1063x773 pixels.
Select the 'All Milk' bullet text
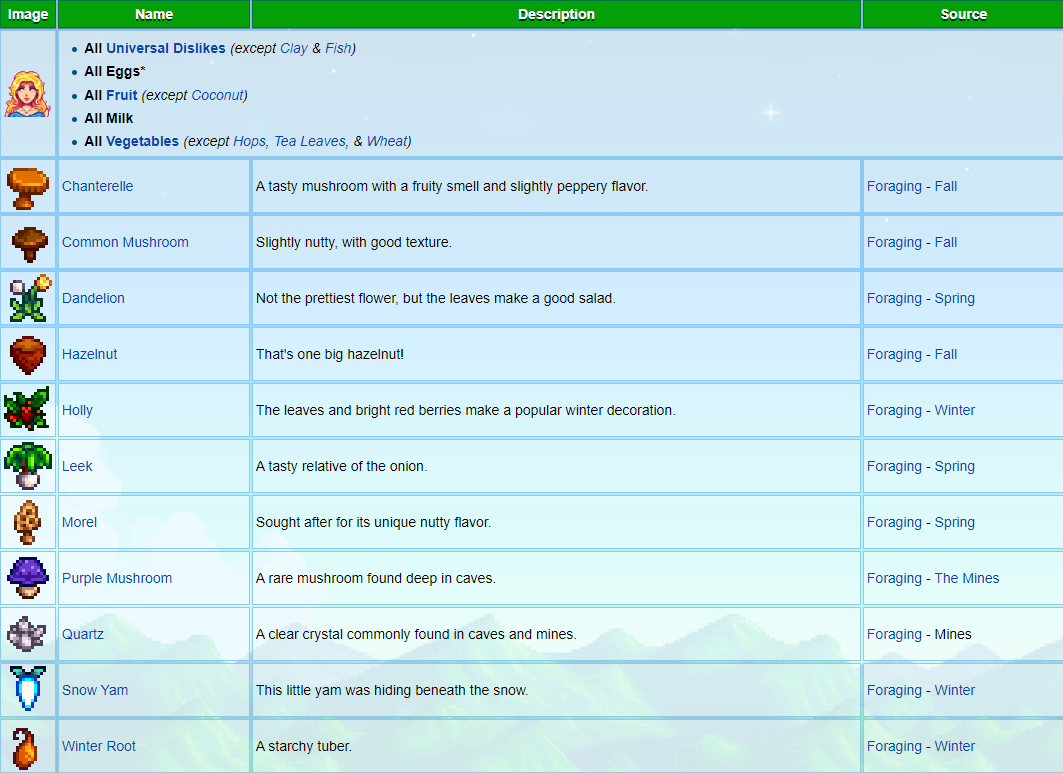(108, 118)
